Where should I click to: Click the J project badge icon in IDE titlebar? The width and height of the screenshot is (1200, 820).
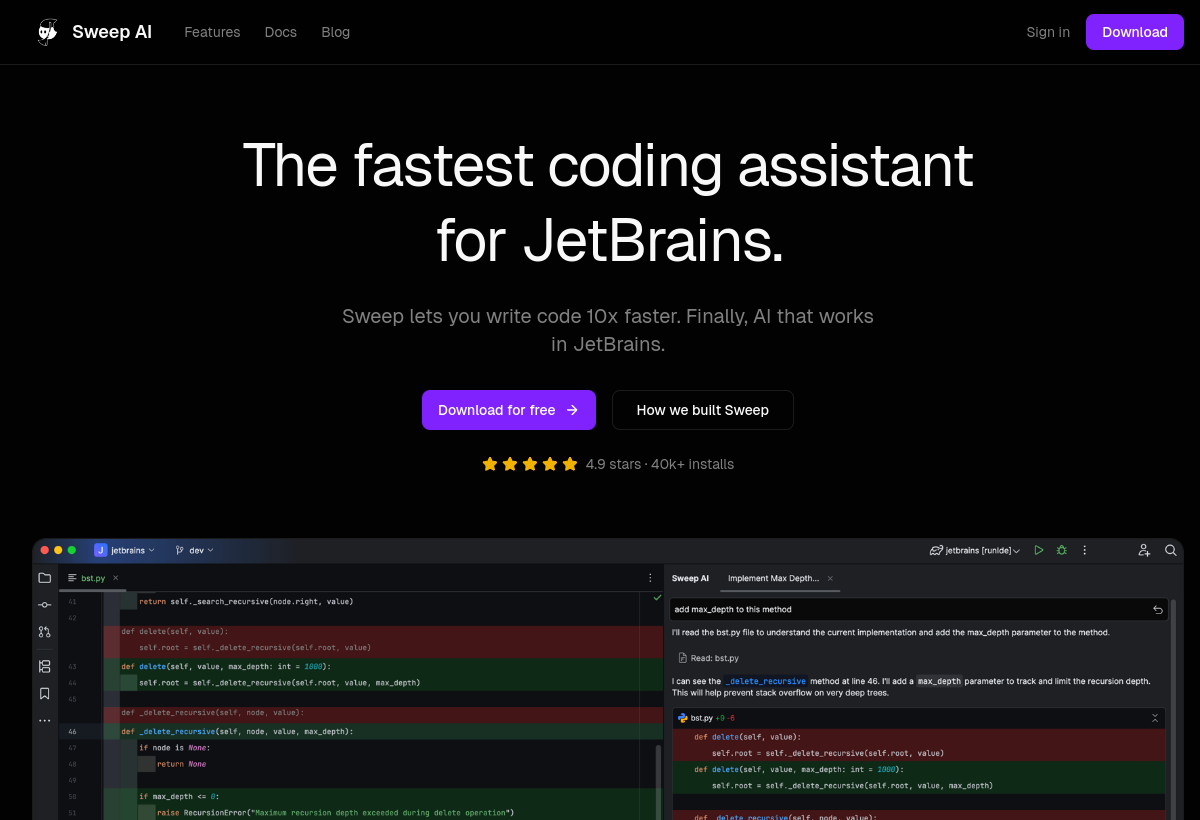[x=100, y=550]
